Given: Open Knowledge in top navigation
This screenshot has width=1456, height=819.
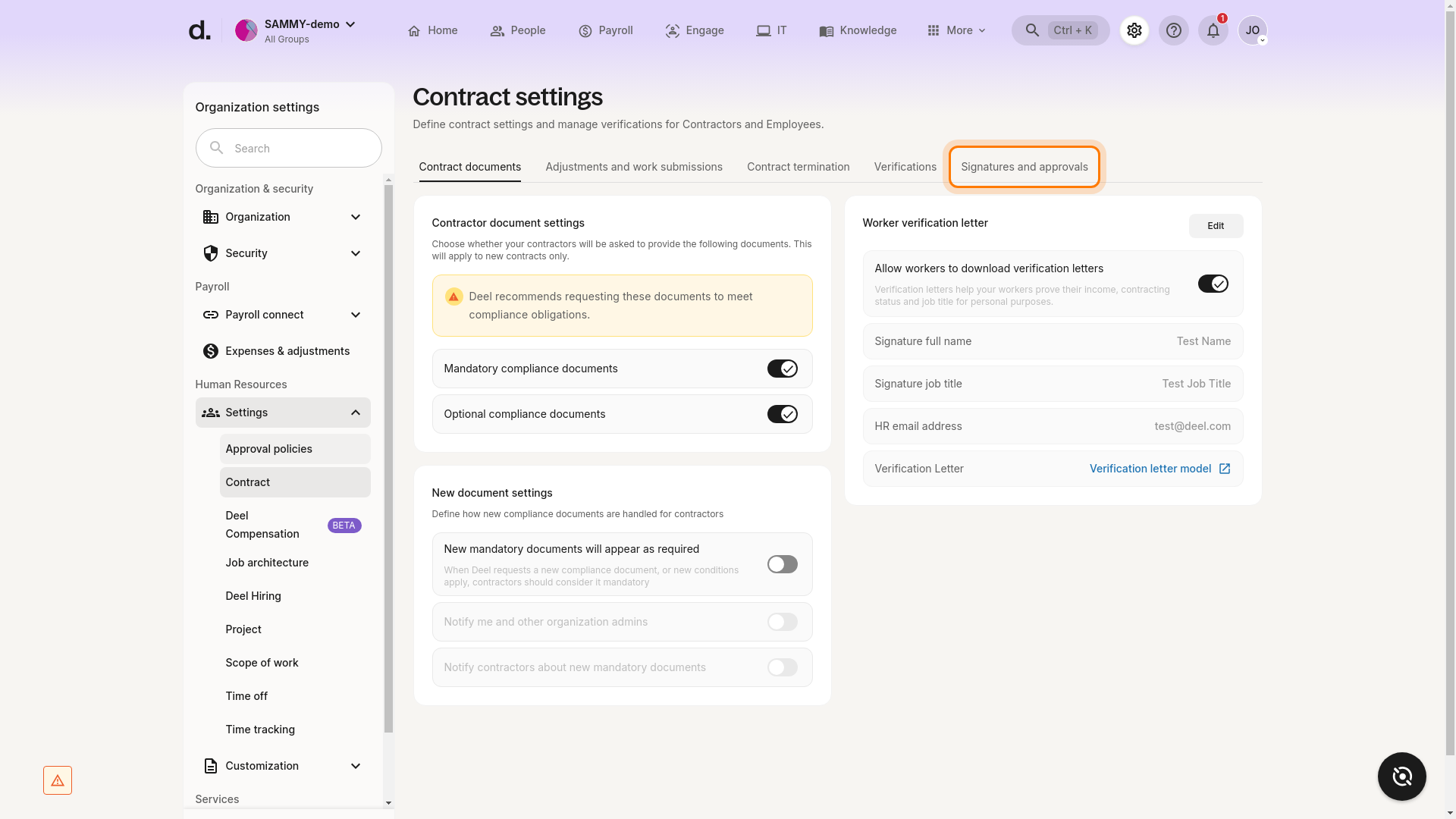Looking at the screenshot, I should pyautogui.click(x=858, y=30).
